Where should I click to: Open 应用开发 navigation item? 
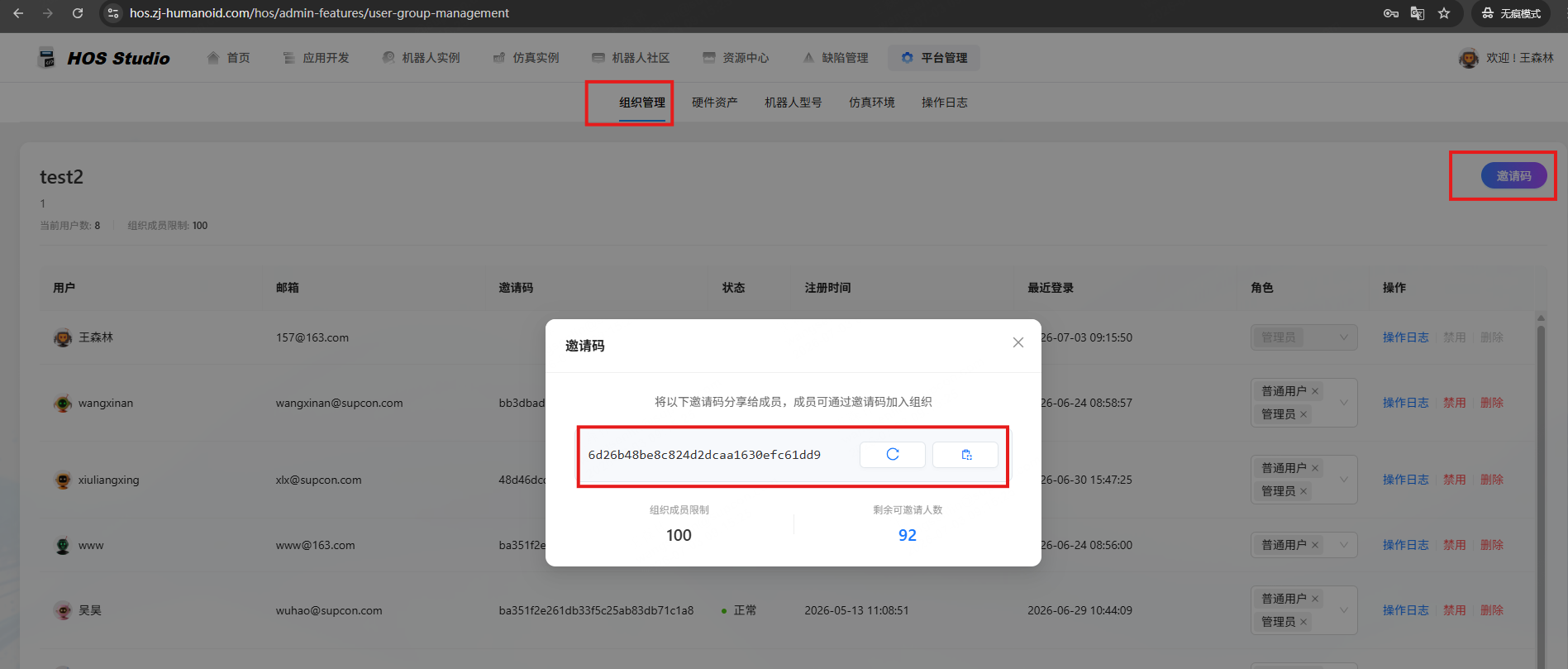pyautogui.click(x=316, y=58)
